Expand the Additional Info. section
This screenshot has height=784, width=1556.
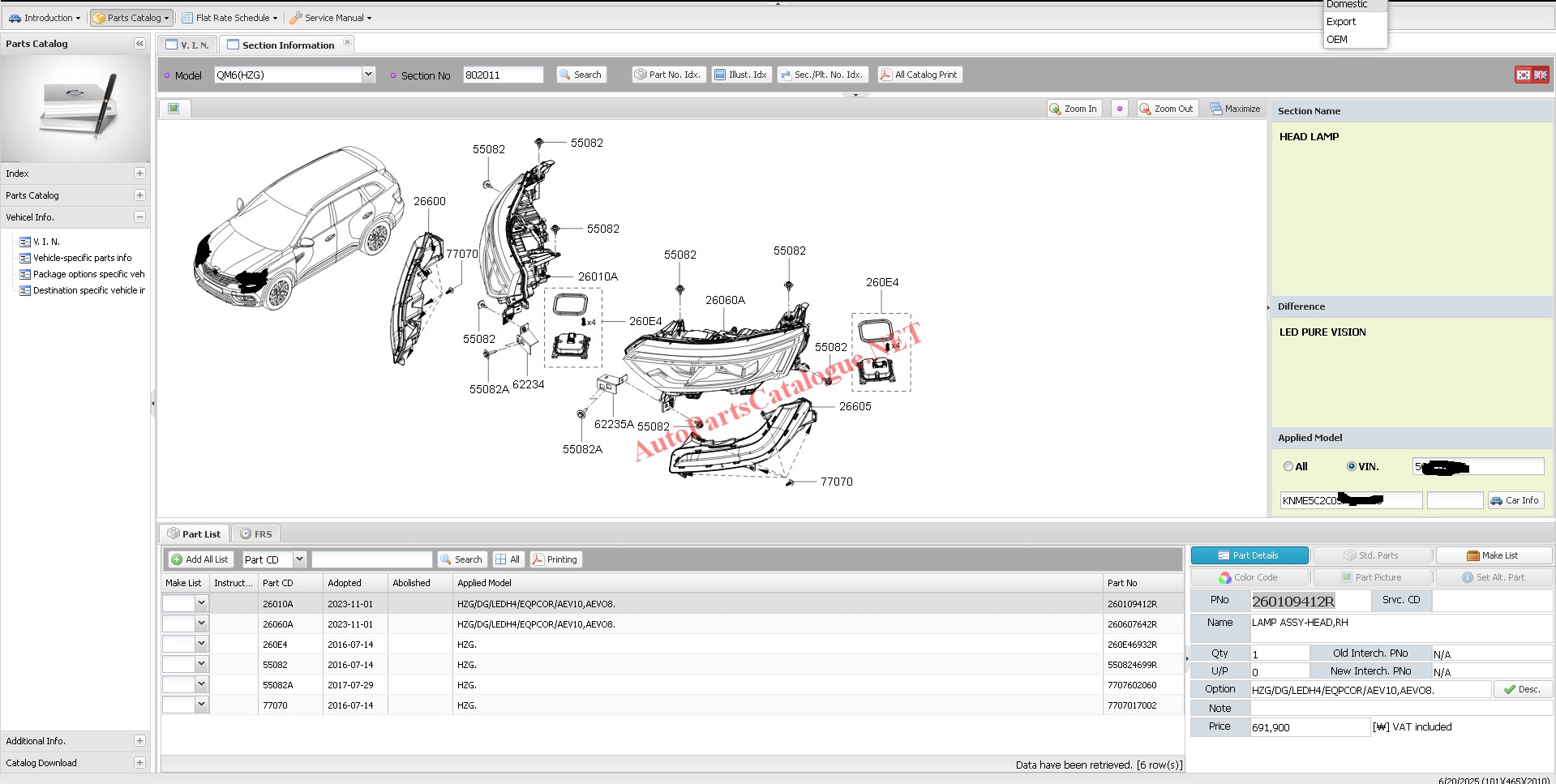point(139,741)
